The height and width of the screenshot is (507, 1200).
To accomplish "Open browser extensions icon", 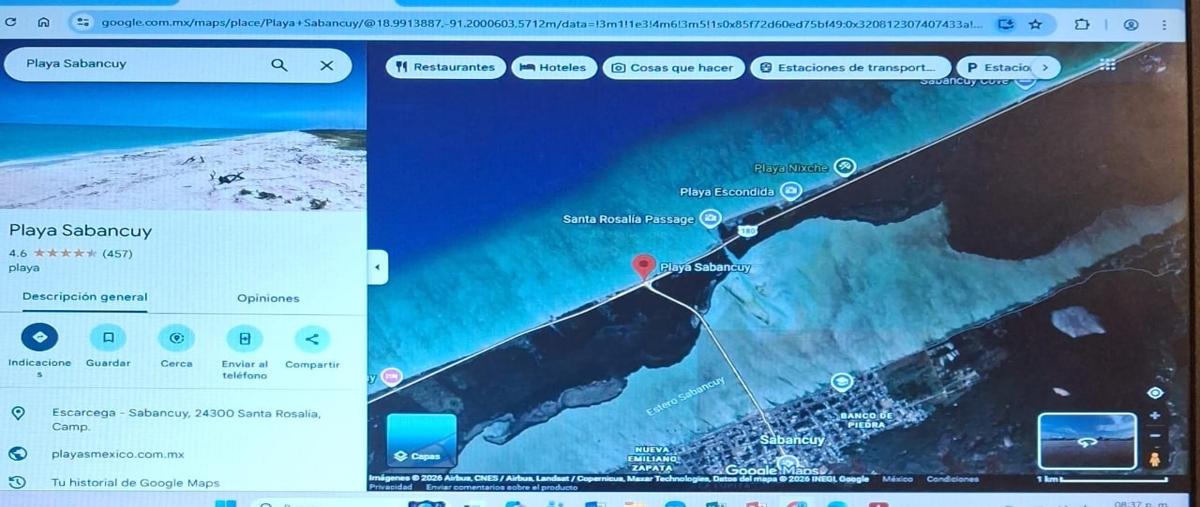I will click(1082, 23).
